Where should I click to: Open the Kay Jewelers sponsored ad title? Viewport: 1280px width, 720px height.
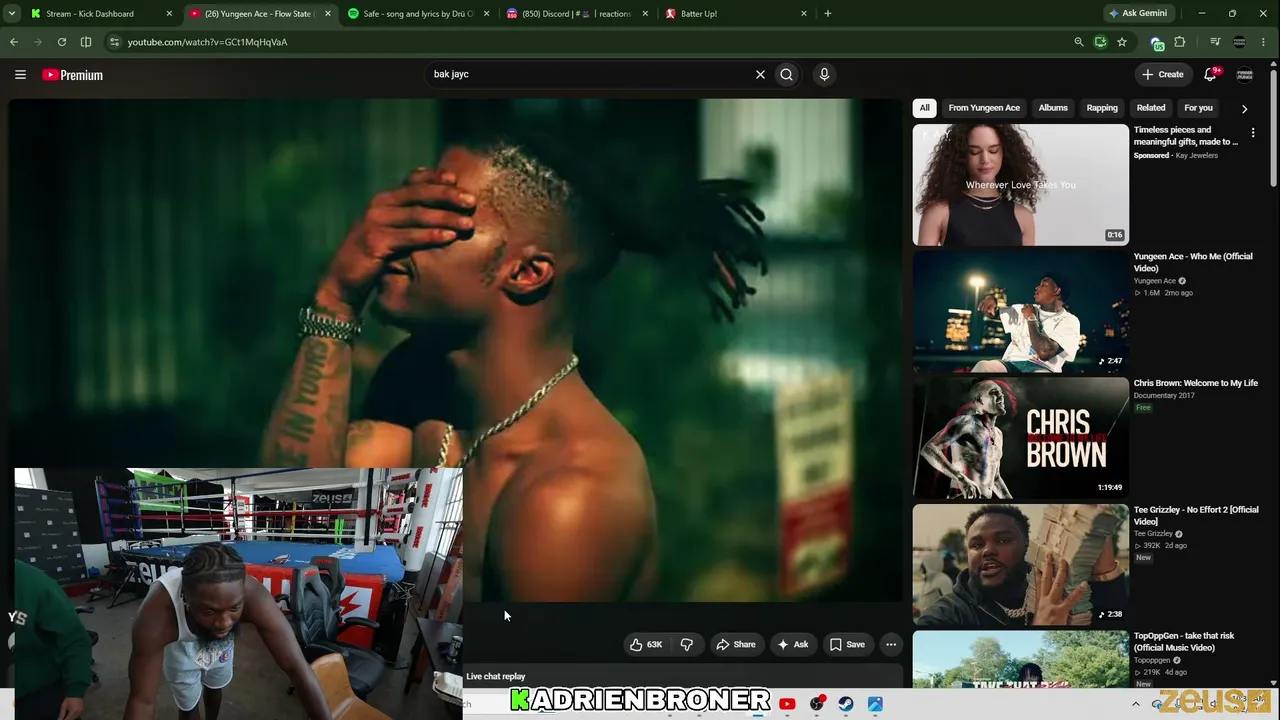coord(1186,136)
